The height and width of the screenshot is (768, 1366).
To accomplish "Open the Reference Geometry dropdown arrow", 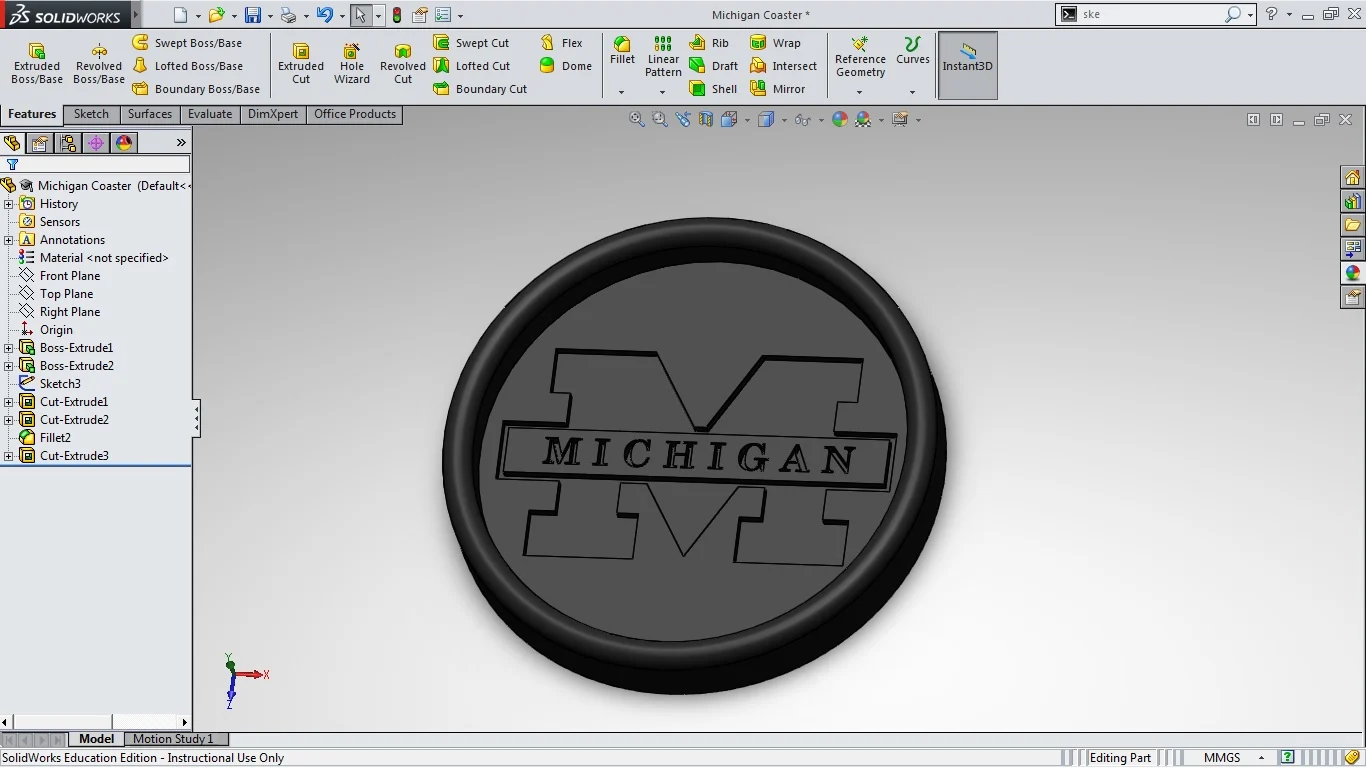I will click(x=859, y=92).
